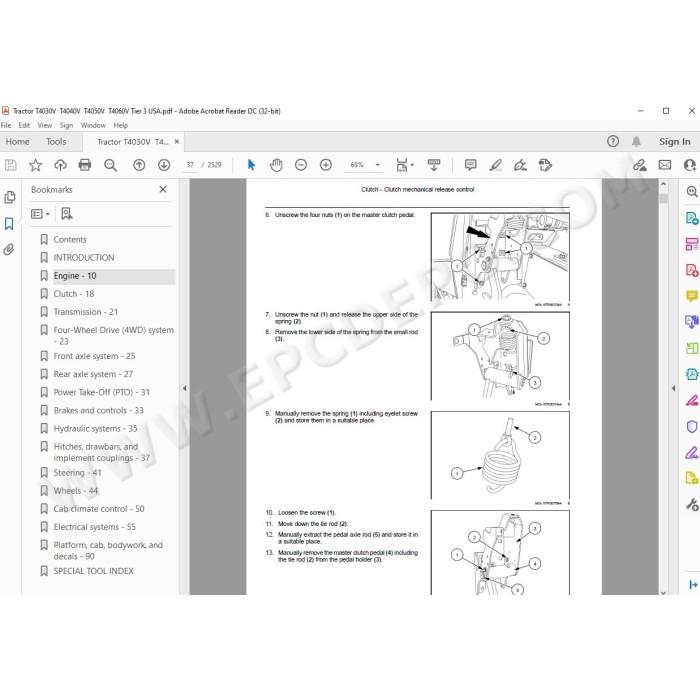The height and width of the screenshot is (700, 700).
Task: Star this file as favorite
Action: tap(35, 165)
